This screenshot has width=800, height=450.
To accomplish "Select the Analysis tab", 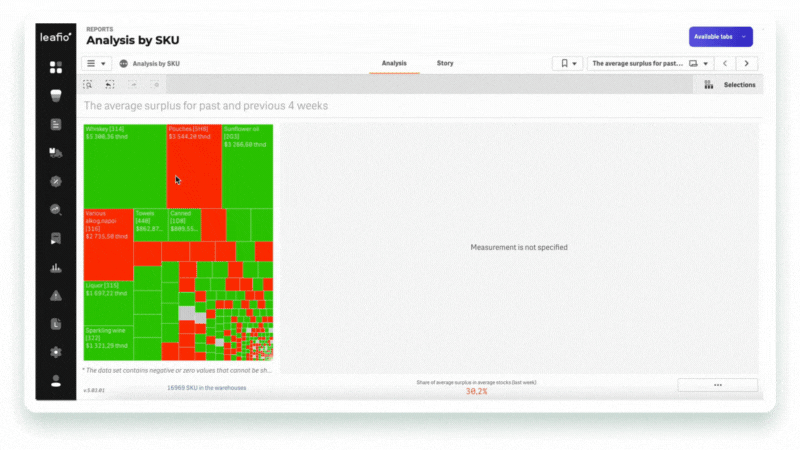I will (394, 63).
